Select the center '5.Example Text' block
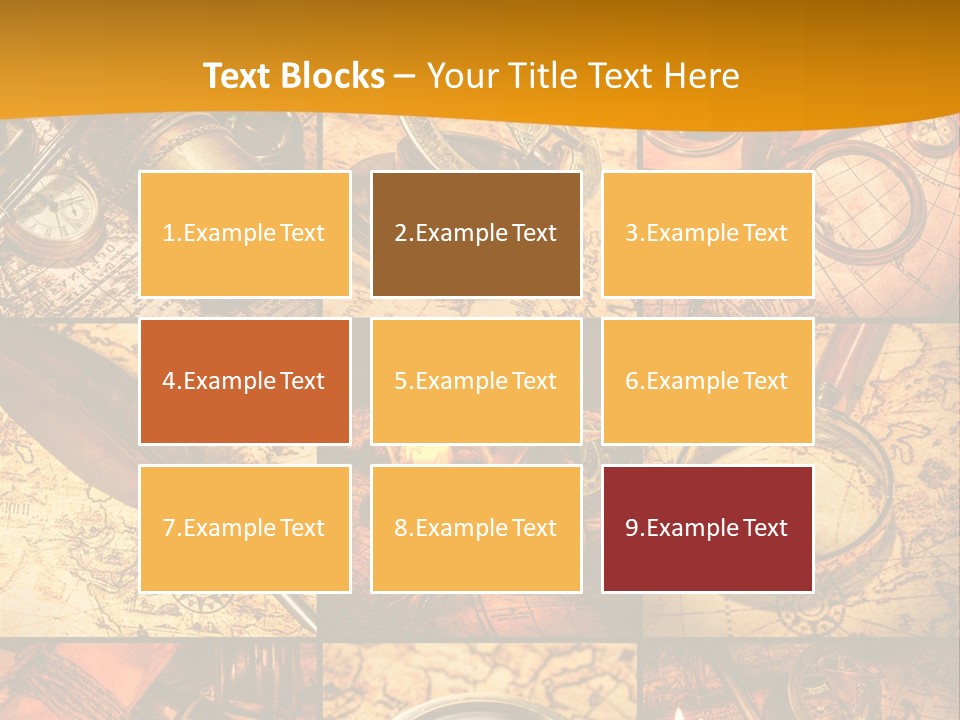Image resolution: width=960 pixels, height=720 pixels. point(476,381)
